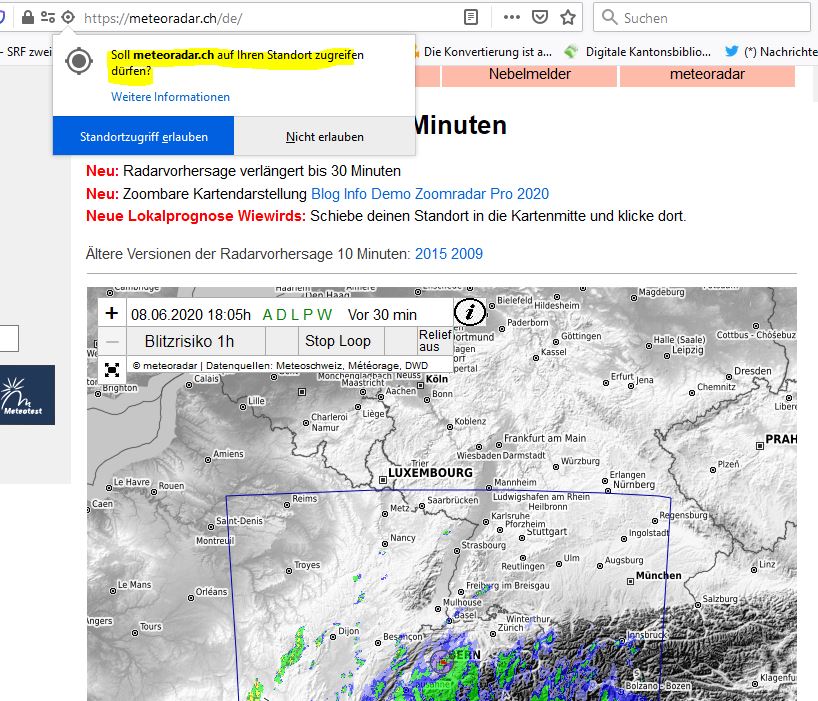The height and width of the screenshot is (701, 818).
Task: Open the 2009 version link
Action: [x=466, y=254]
